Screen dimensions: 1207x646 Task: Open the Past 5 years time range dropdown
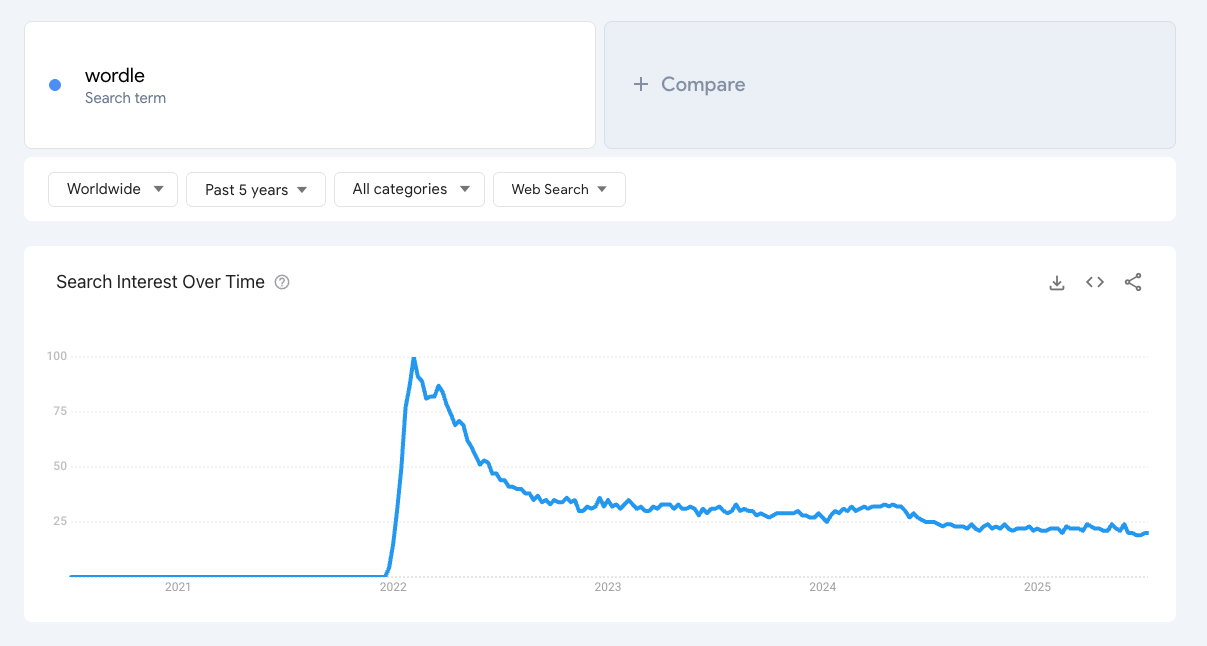(255, 189)
